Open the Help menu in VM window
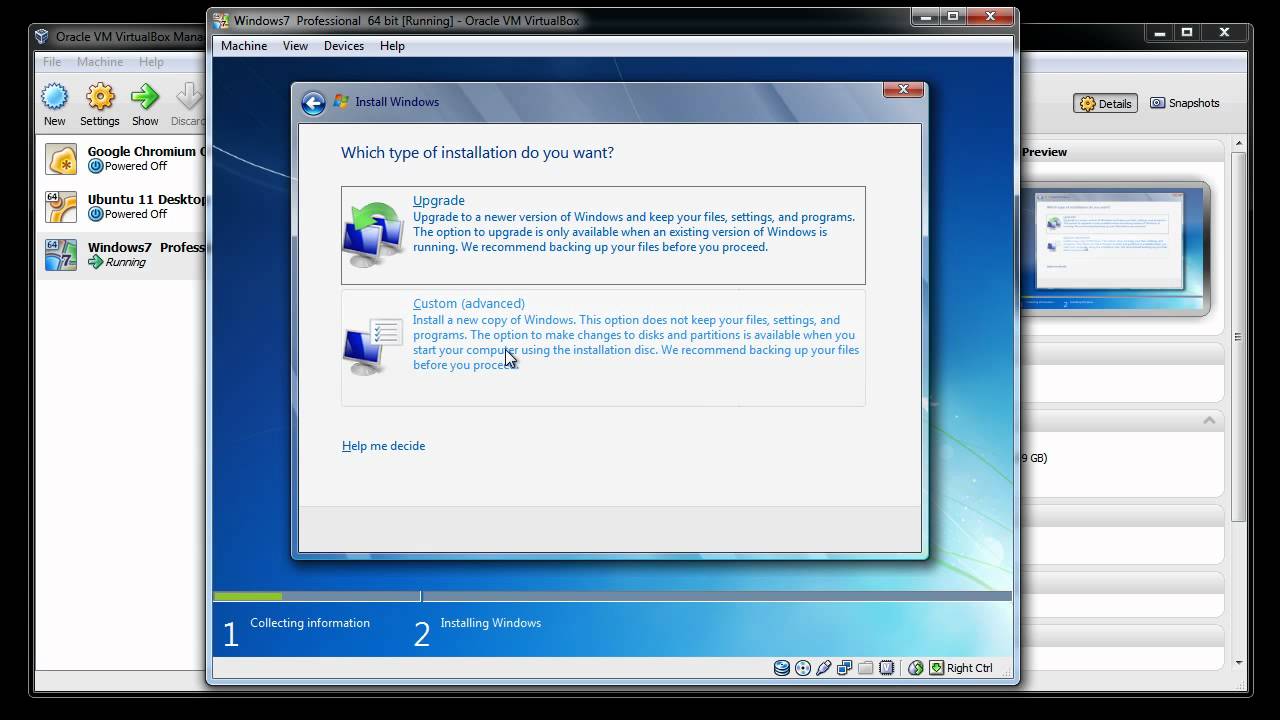 tap(392, 46)
